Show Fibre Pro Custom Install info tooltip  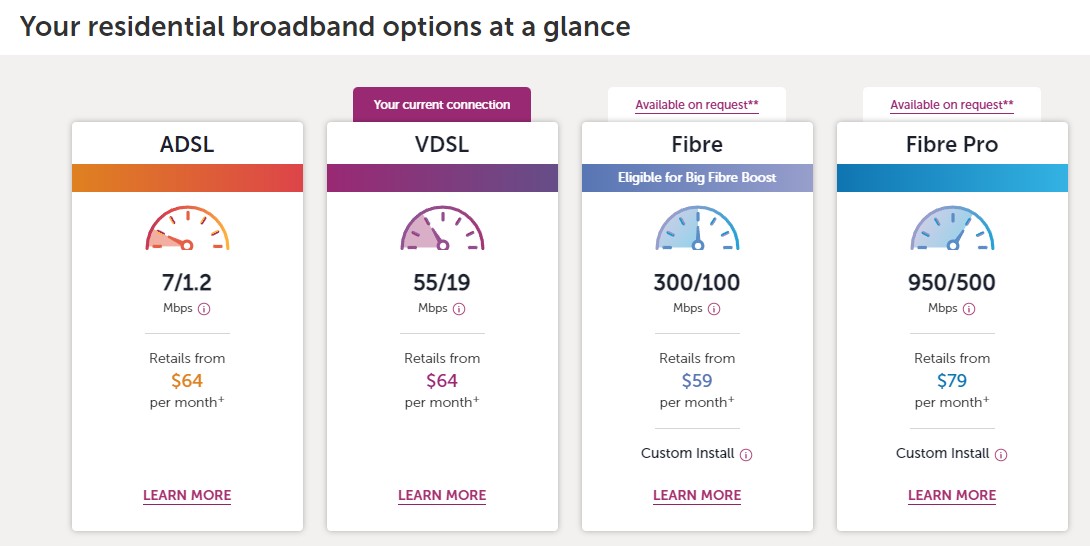pyautogui.click(x=1001, y=454)
